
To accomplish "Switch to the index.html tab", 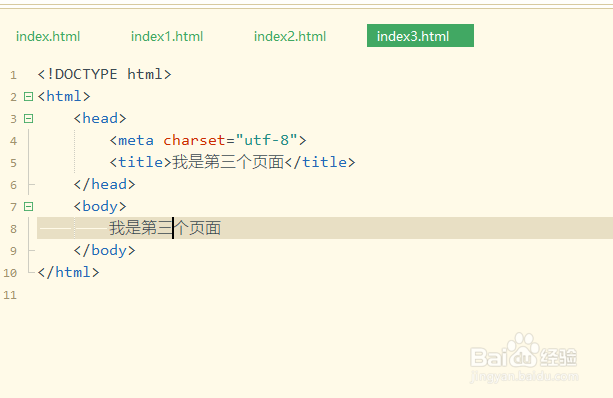I will (48, 36).
